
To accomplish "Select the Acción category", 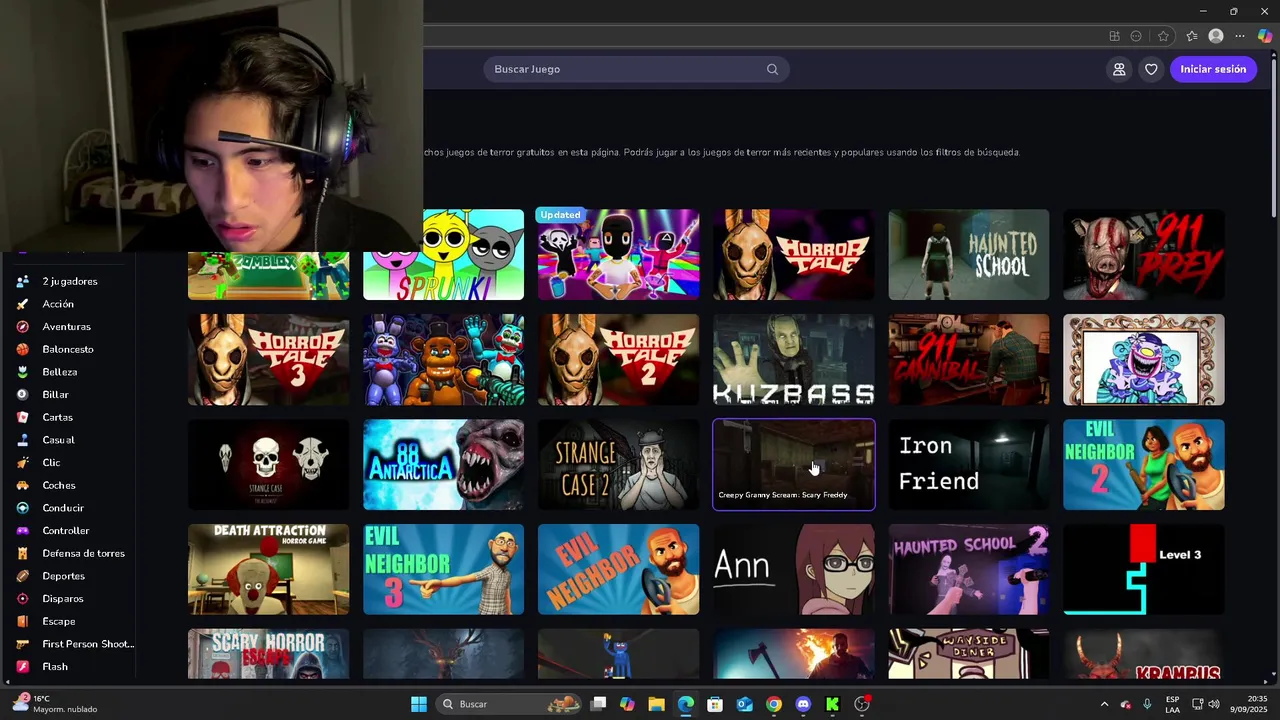I will pyautogui.click(x=58, y=304).
